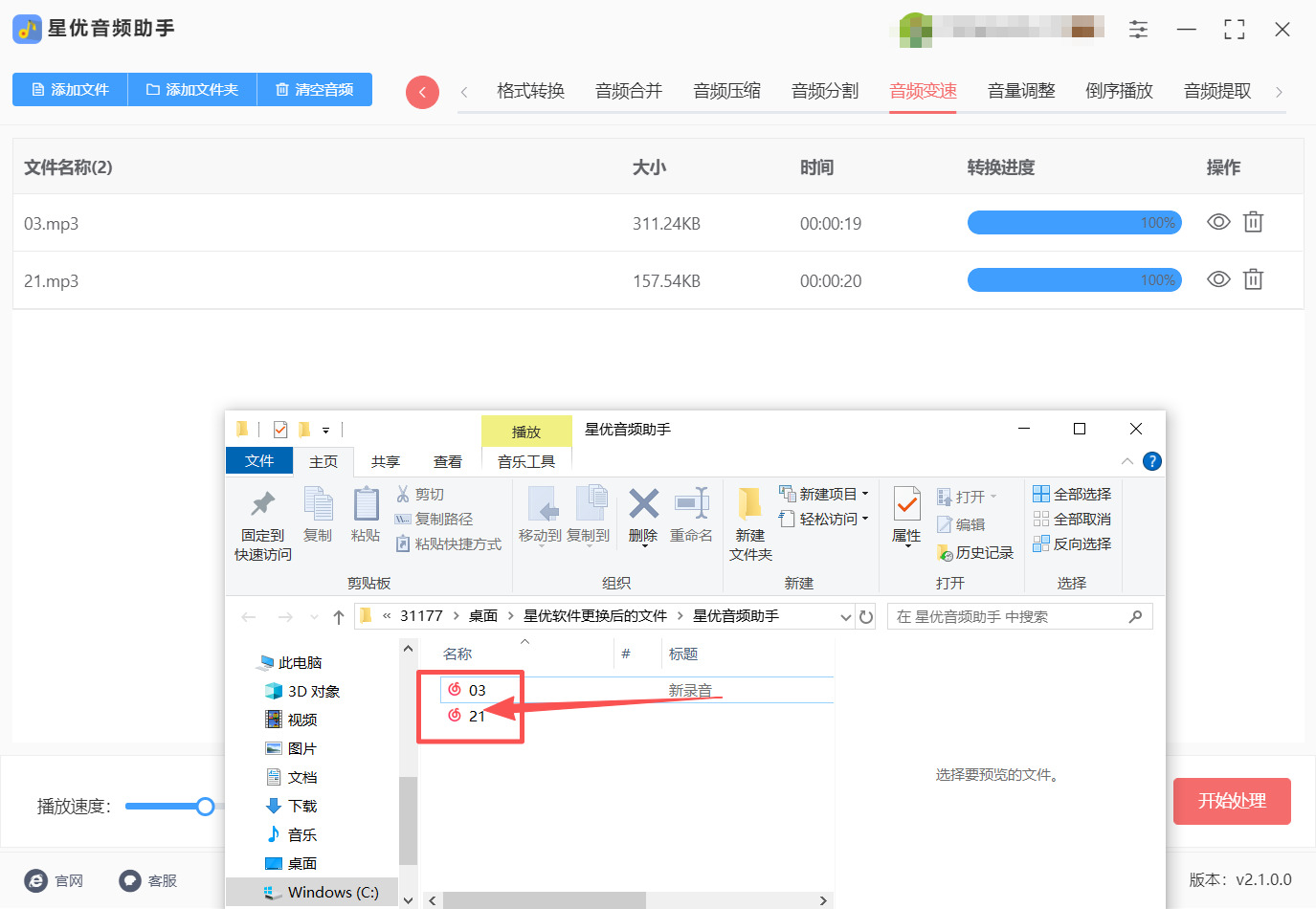Delete 03.mp3 using its trash icon
This screenshot has height=909, width=1316.
pyautogui.click(x=1253, y=222)
